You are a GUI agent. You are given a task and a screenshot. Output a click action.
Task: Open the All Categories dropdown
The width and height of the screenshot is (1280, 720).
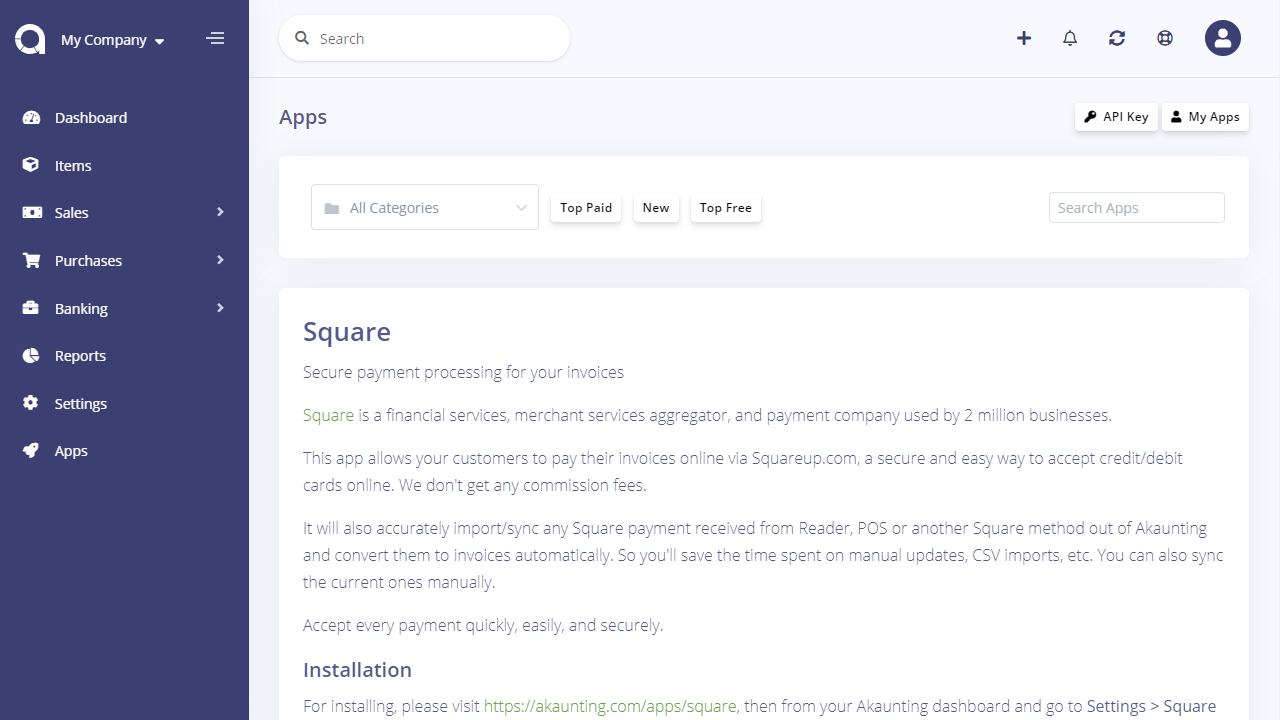425,207
